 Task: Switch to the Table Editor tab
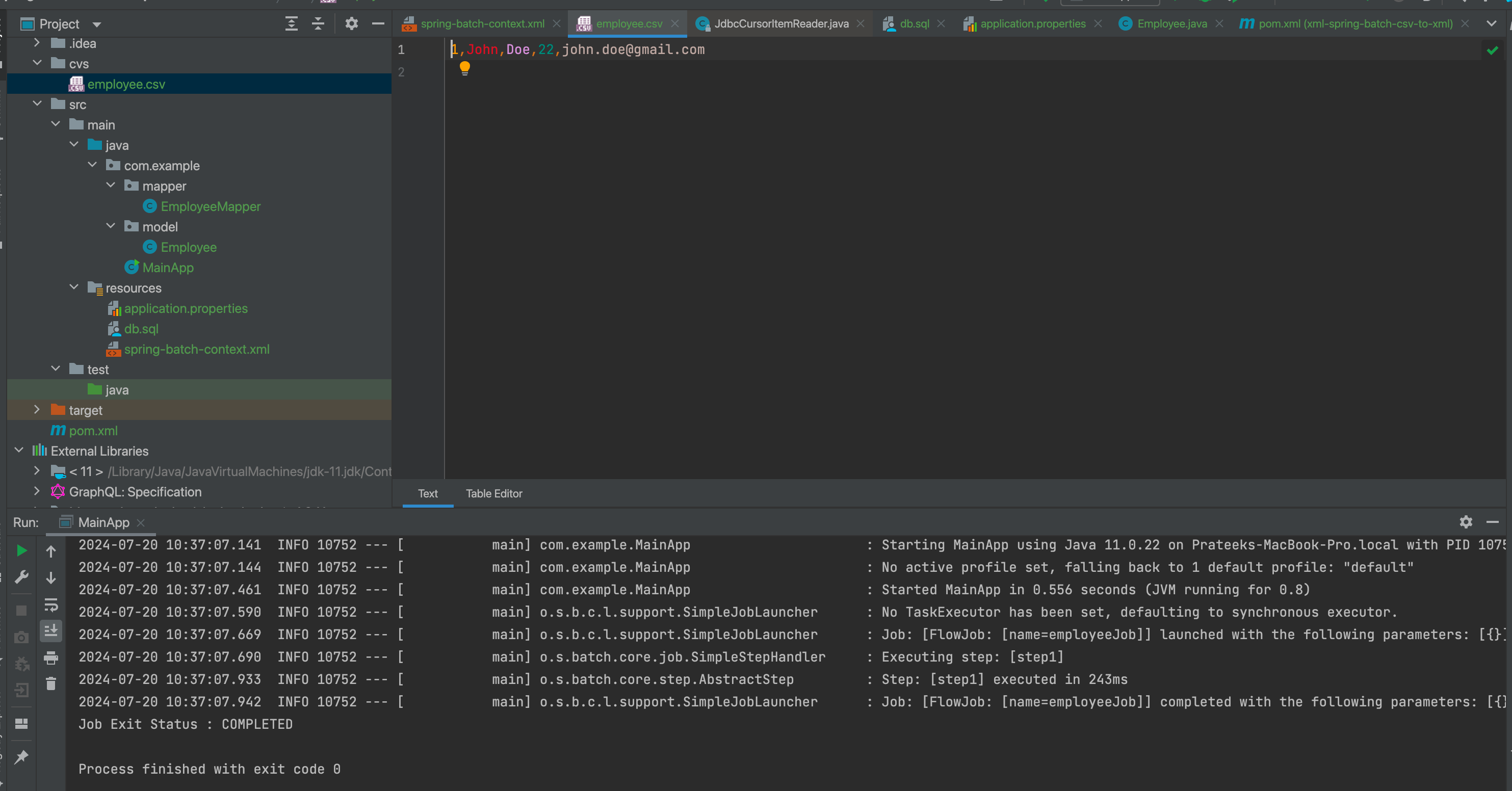(493, 493)
